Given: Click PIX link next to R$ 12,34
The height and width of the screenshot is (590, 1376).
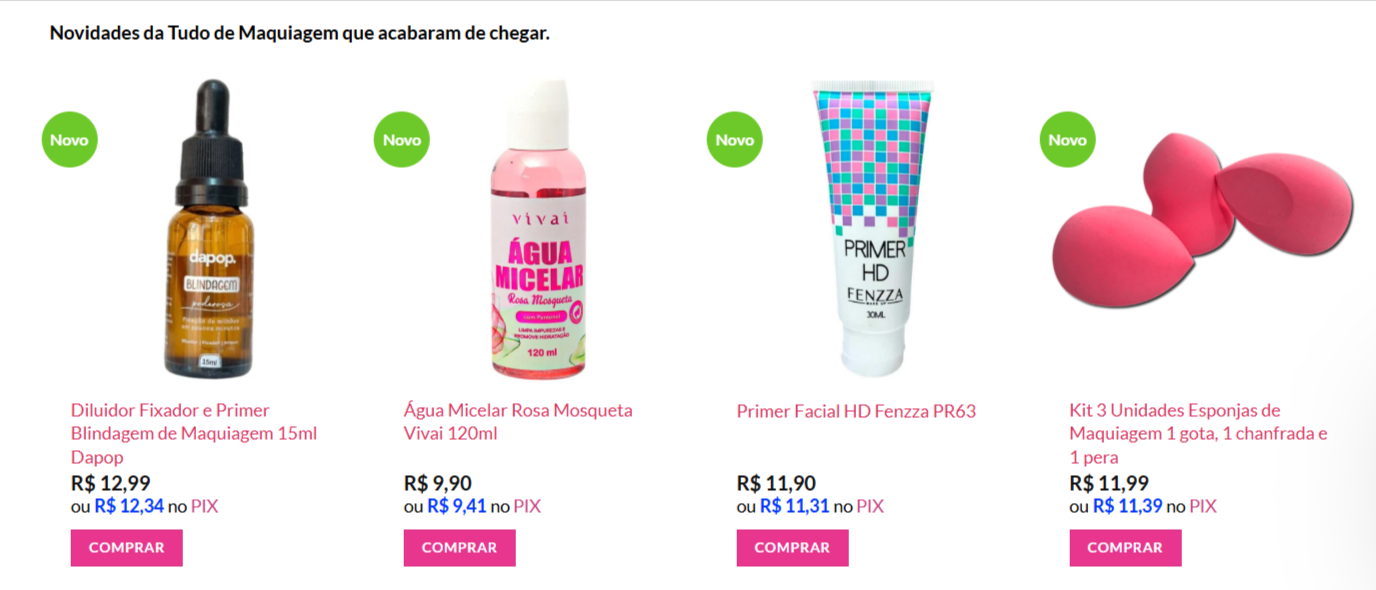Looking at the screenshot, I should (x=204, y=507).
